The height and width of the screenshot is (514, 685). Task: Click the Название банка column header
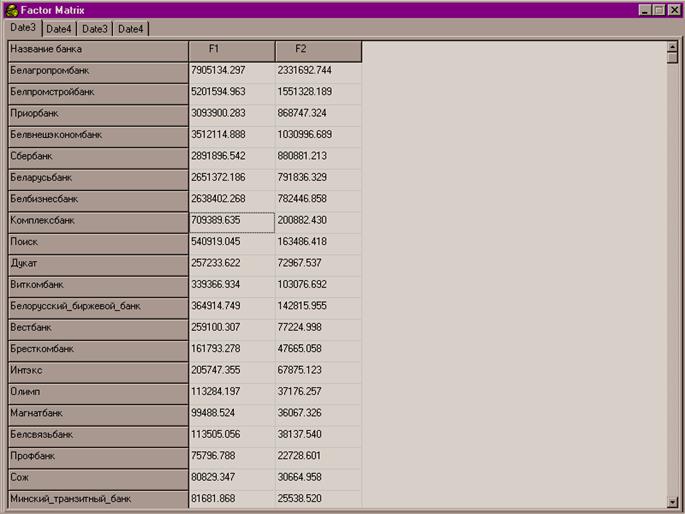click(x=97, y=49)
